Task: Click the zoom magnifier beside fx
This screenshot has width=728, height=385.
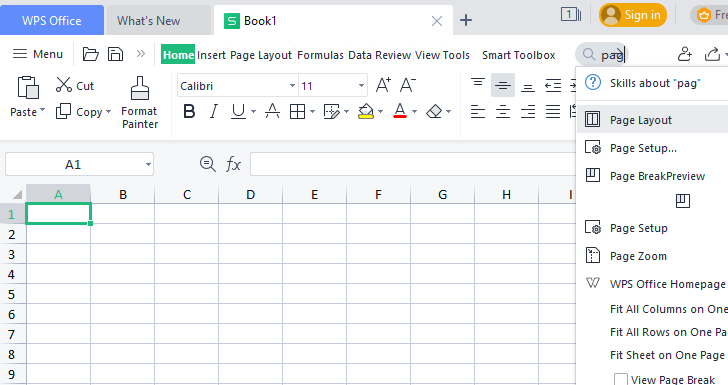Action: 208,164
